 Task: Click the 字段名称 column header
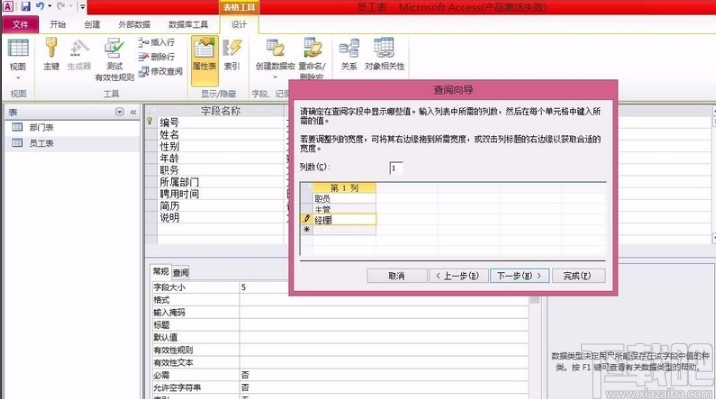tap(221, 110)
